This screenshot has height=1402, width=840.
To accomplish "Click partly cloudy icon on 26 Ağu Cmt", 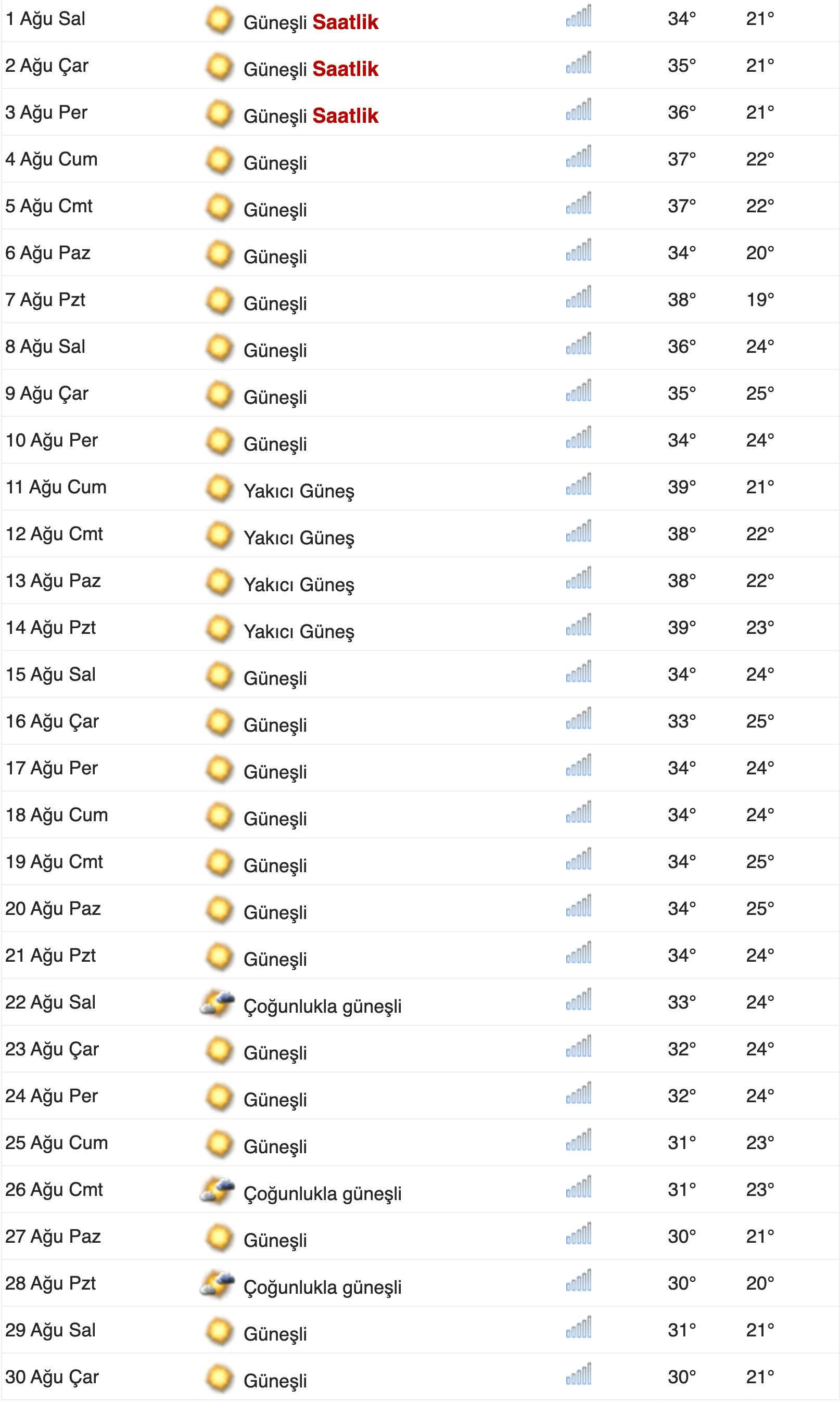I will point(218,1190).
